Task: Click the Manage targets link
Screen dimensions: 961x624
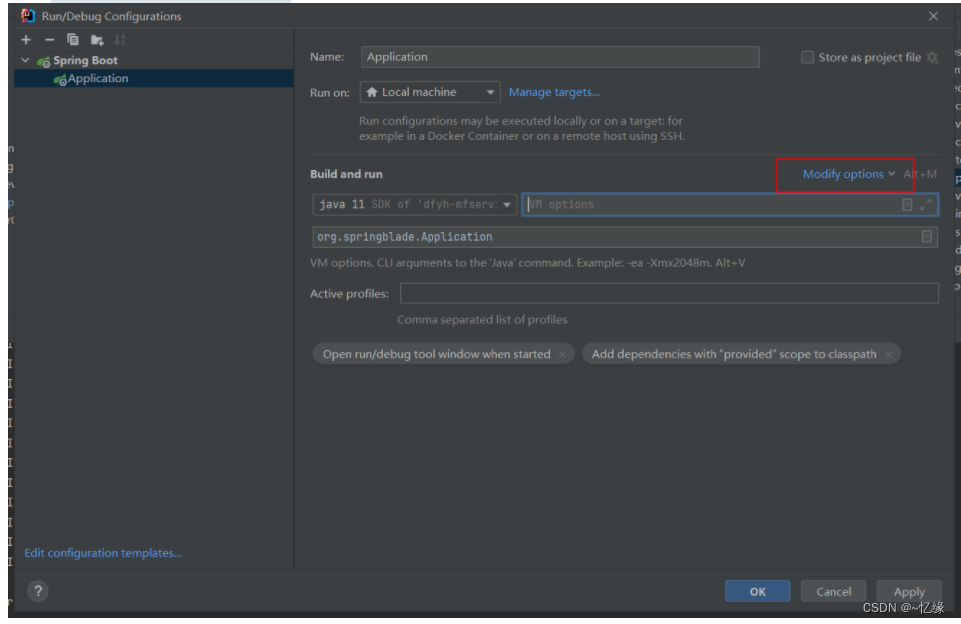Action: (554, 92)
